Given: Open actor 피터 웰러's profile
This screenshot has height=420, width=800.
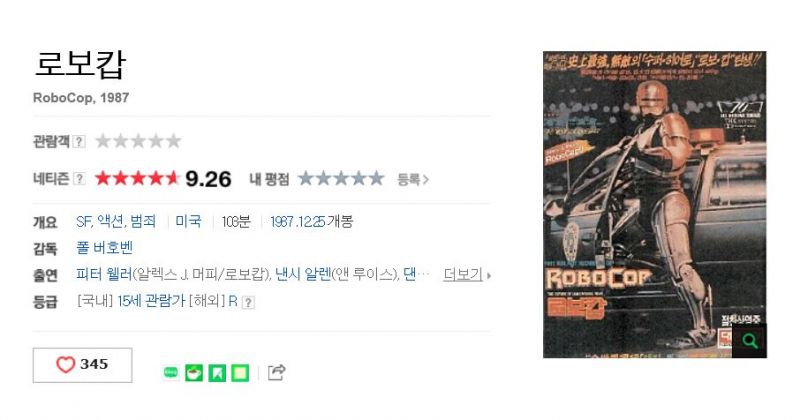Looking at the screenshot, I should click(104, 275).
